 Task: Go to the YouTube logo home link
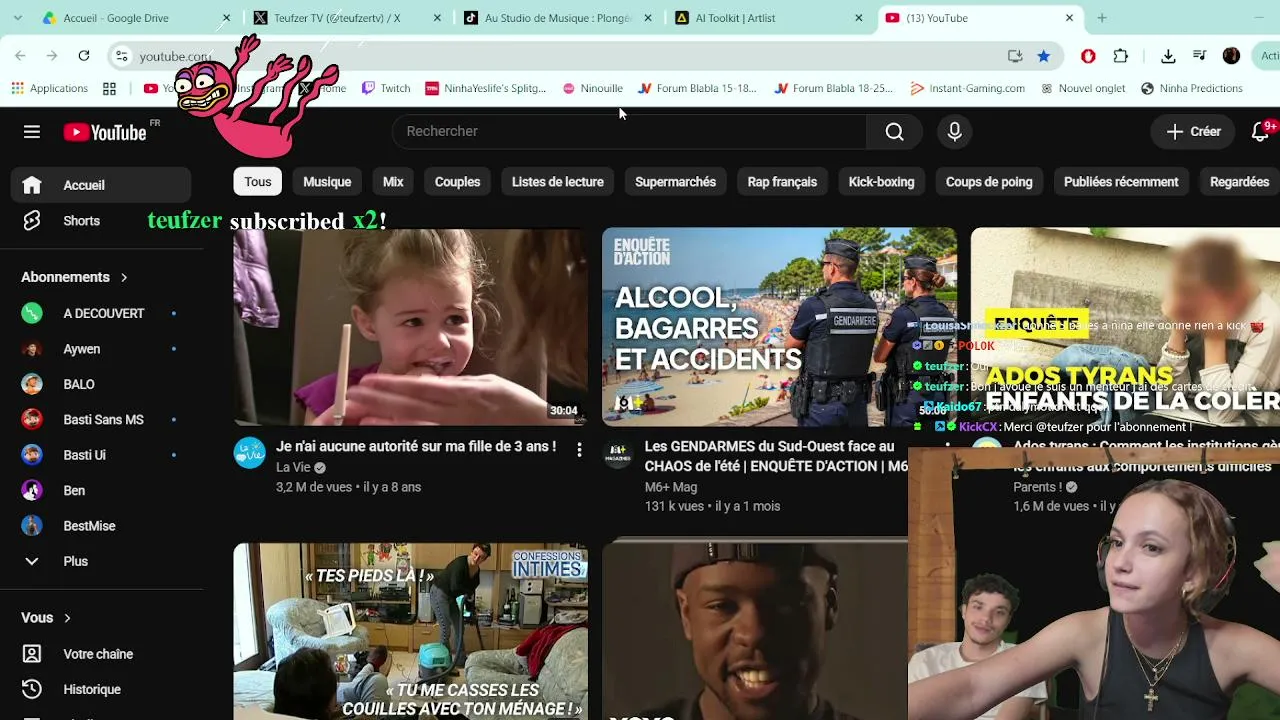pos(105,132)
